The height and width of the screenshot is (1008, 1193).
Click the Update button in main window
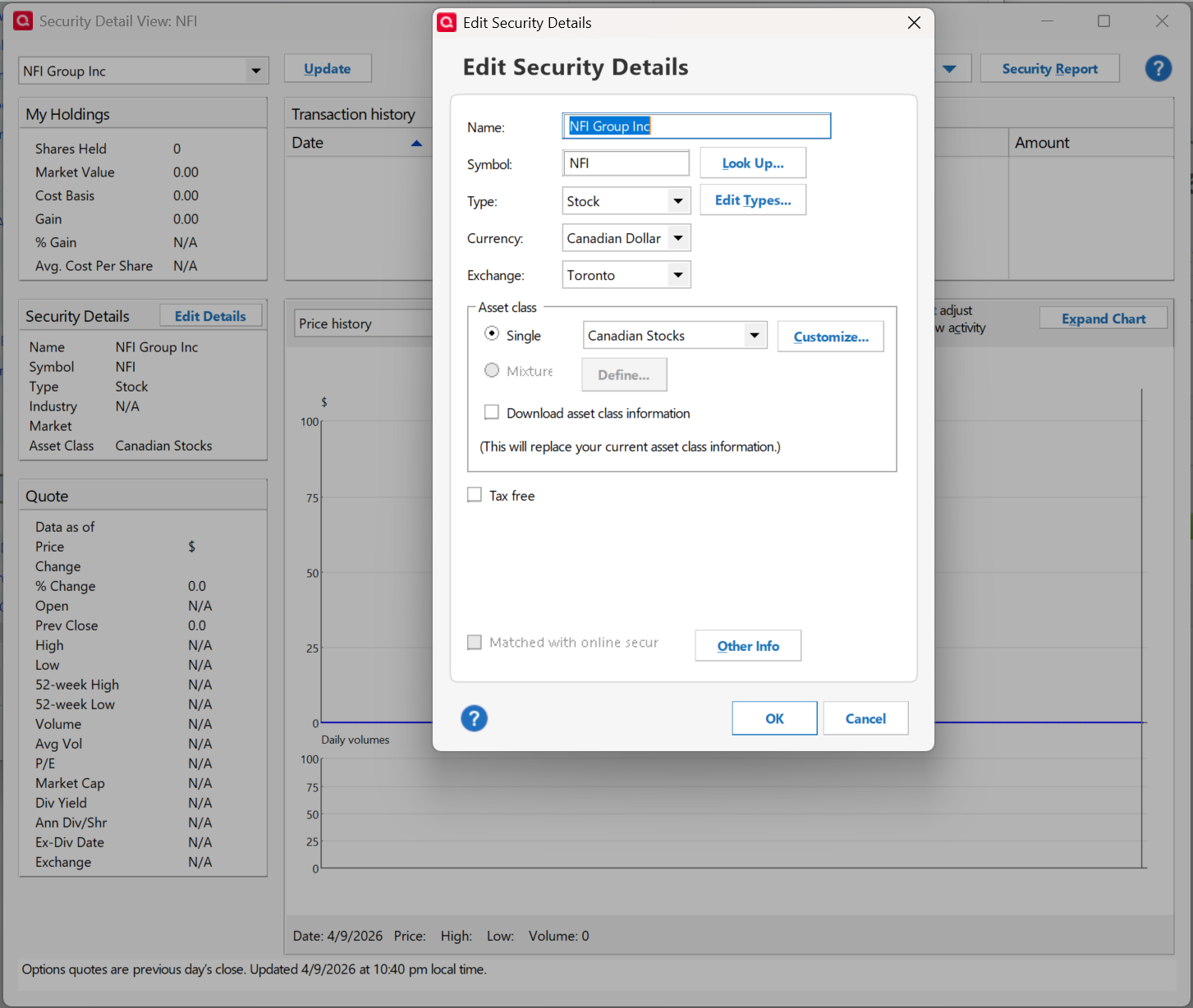tap(328, 69)
